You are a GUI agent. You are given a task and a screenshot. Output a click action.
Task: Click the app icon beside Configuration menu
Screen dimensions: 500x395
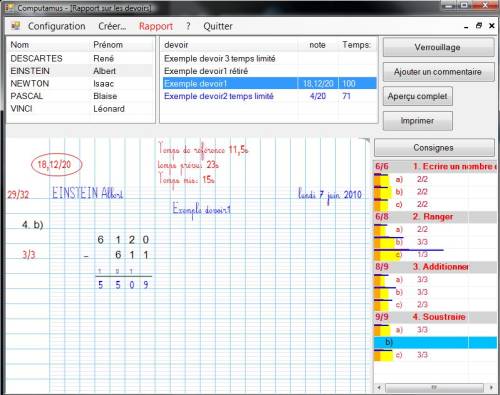tap(15, 26)
